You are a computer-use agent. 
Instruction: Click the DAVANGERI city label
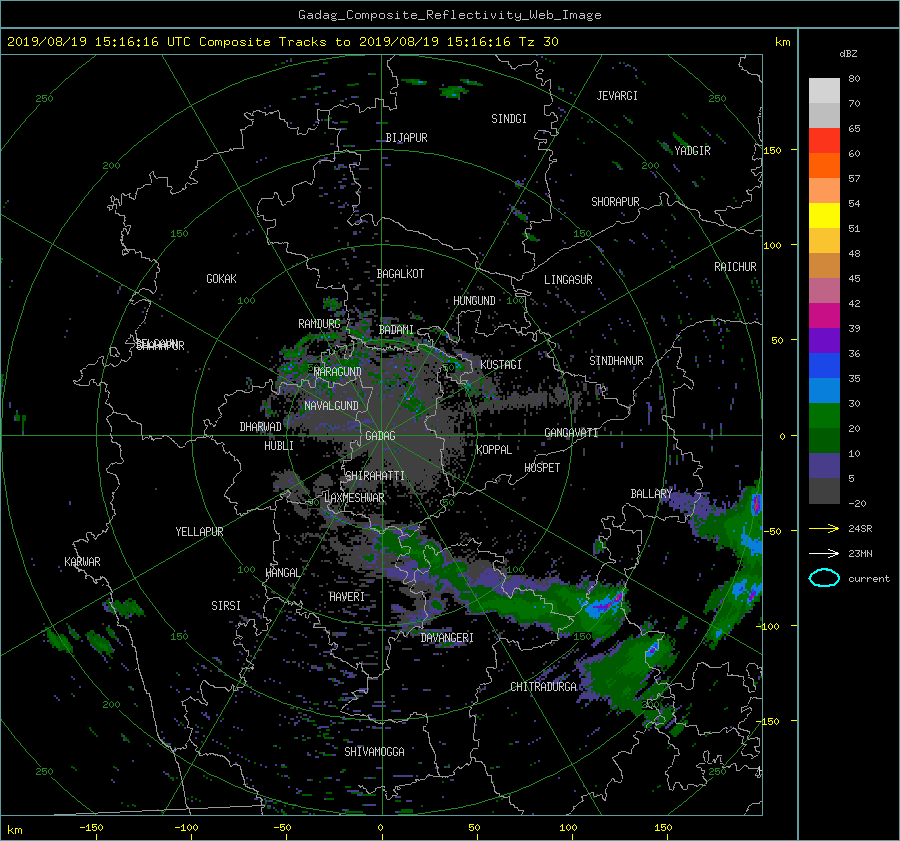[447, 638]
